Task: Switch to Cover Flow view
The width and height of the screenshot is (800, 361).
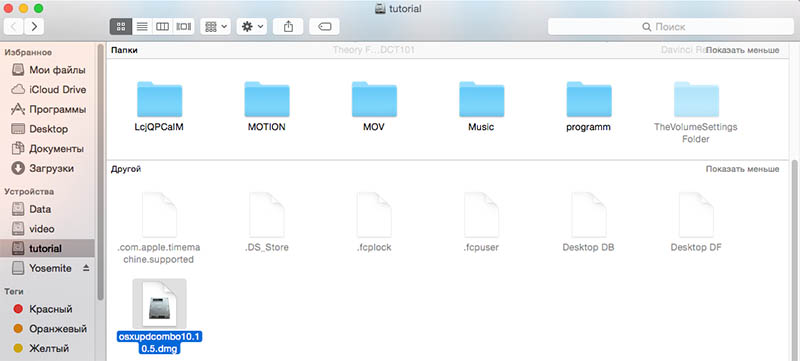Action: (183, 27)
